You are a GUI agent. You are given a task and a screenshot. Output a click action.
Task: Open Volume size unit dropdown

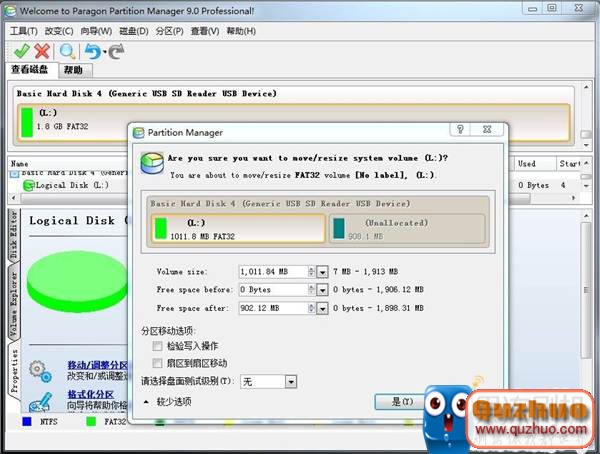coord(323,272)
